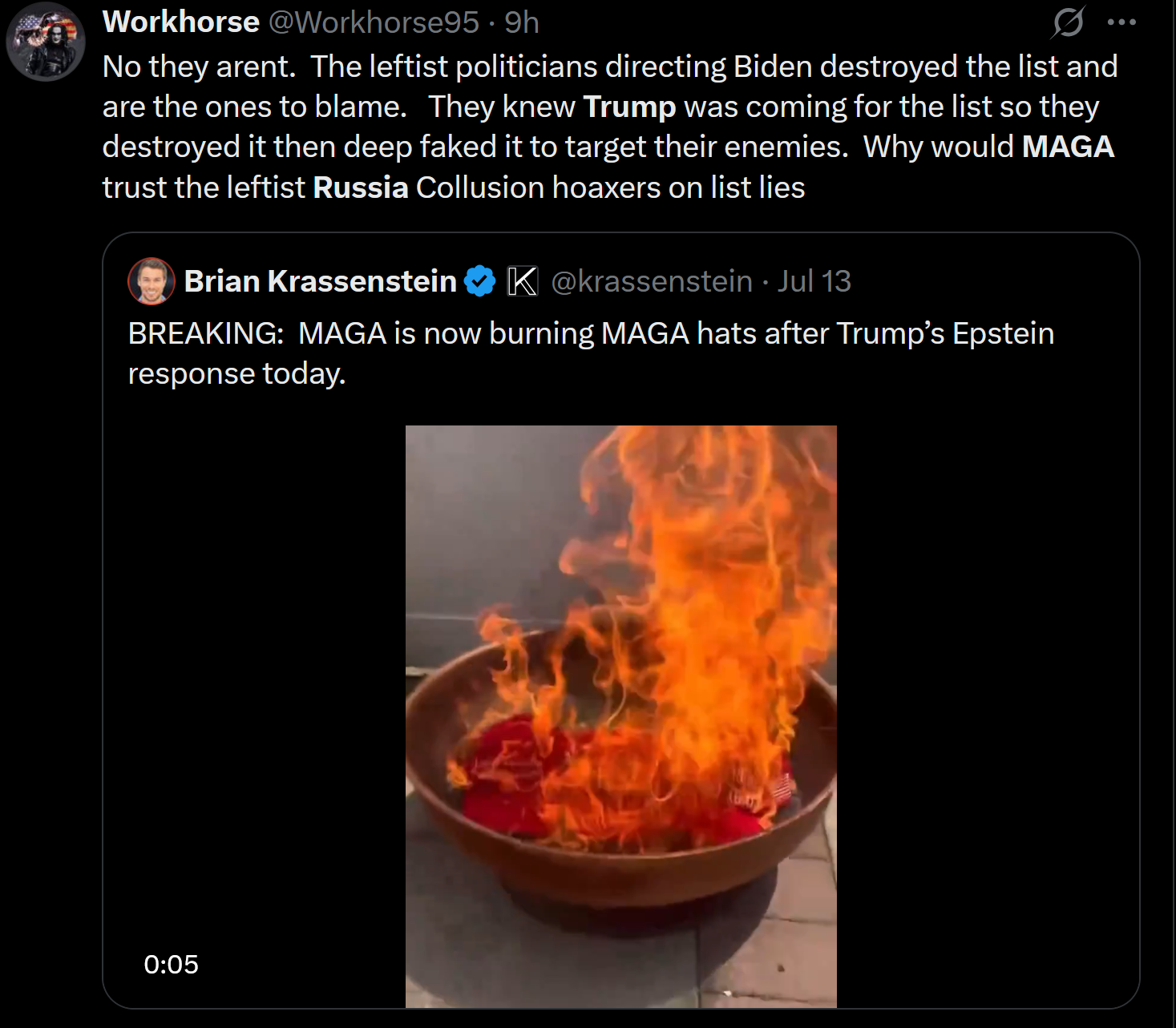Image resolution: width=1176 pixels, height=1028 pixels.
Task: Click the 9h timestamp
Action: [x=522, y=22]
